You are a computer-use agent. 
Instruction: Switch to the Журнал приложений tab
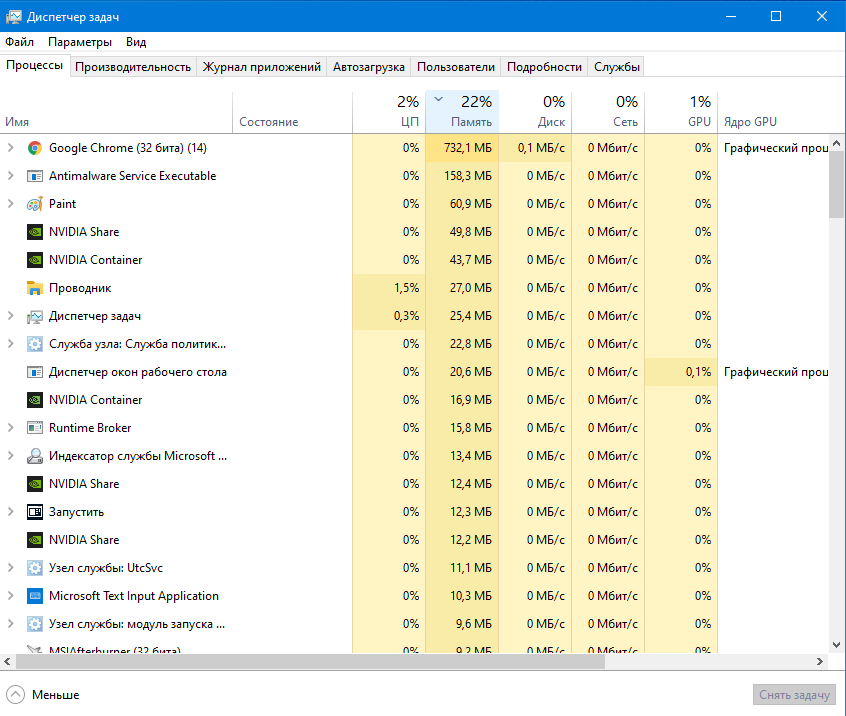[261, 67]
